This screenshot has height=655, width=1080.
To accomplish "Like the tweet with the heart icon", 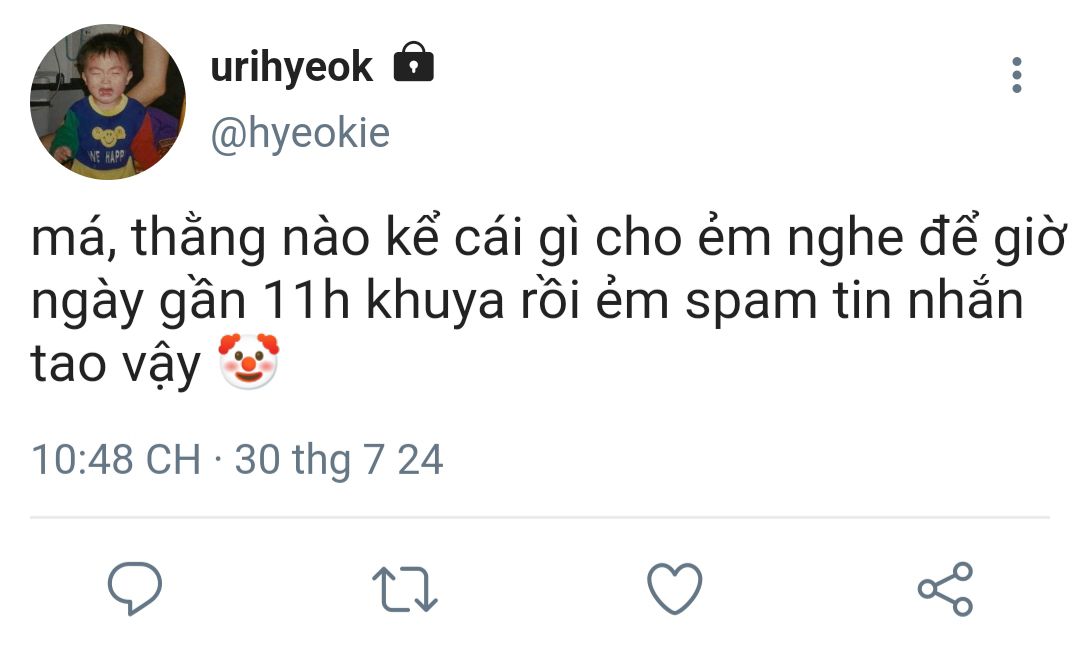I will (675, 588).
